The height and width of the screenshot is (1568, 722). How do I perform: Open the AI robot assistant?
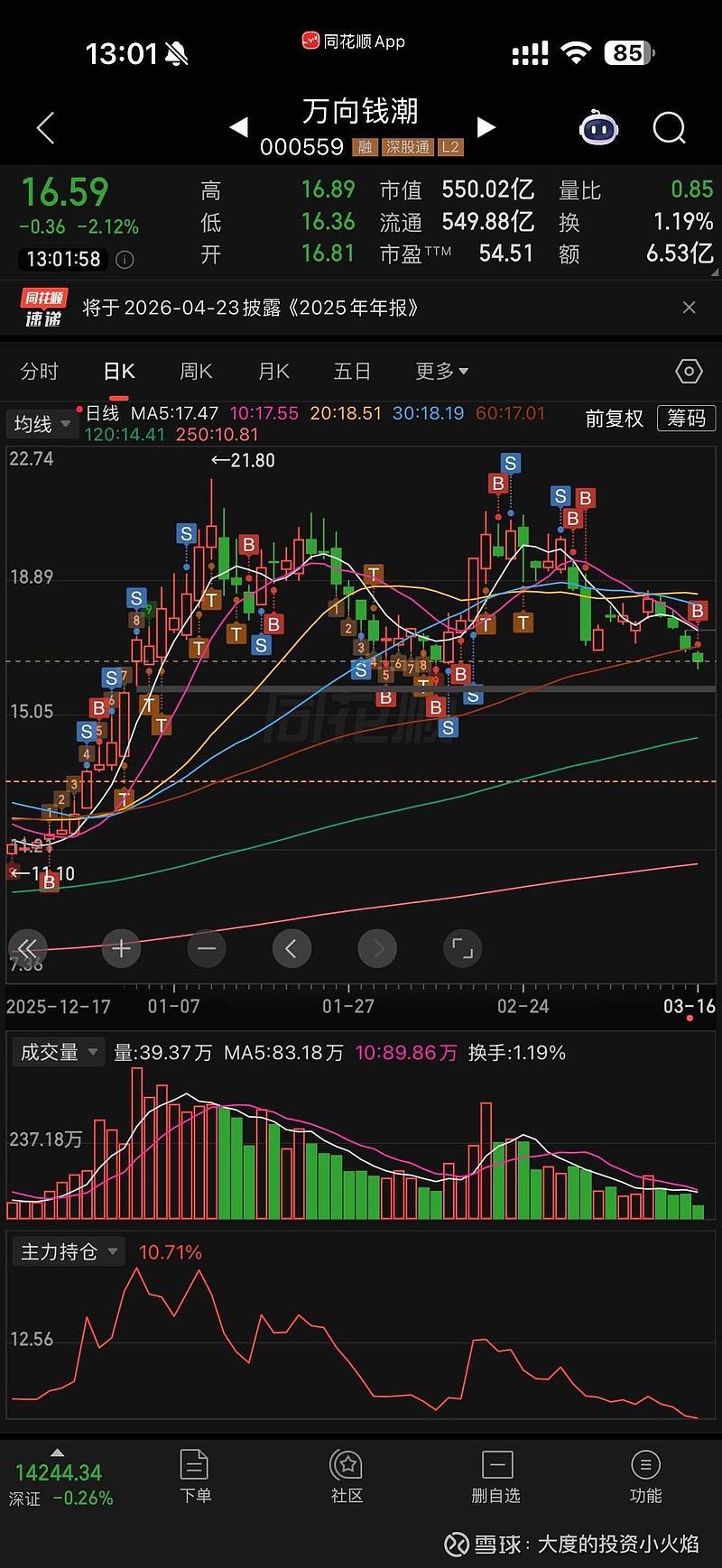(x=598, y=128)
